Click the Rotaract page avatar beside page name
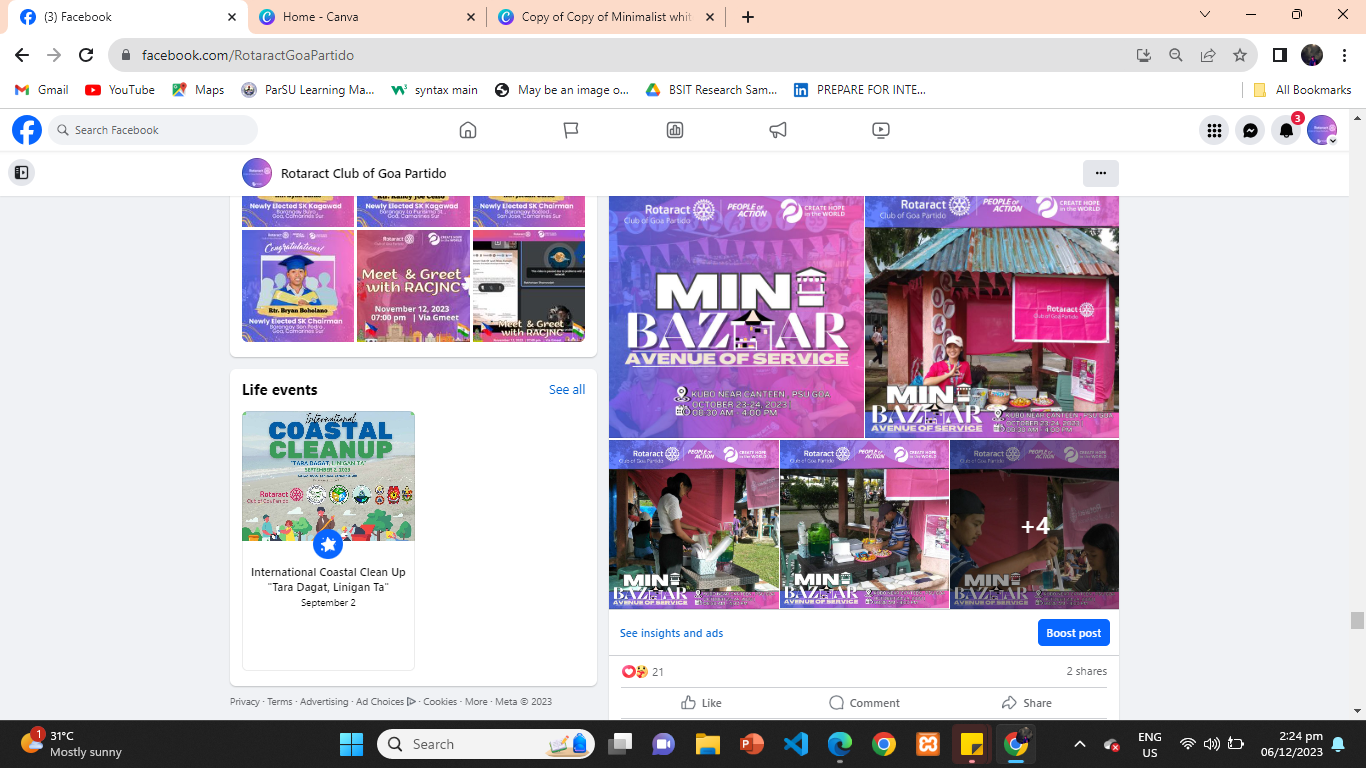Viewport: 1366px width, 768px height. point(257,173)
